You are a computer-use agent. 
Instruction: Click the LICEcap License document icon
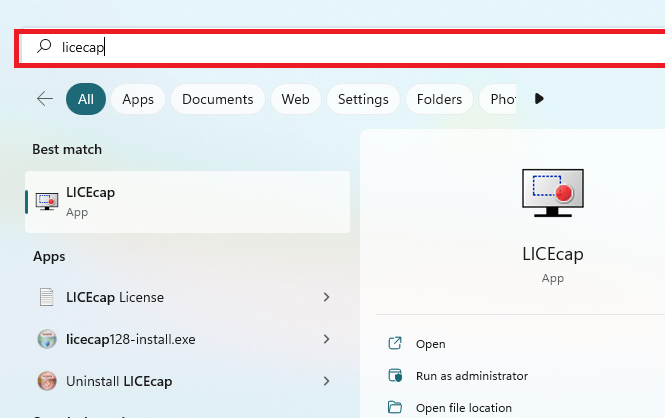coord(47,297)
